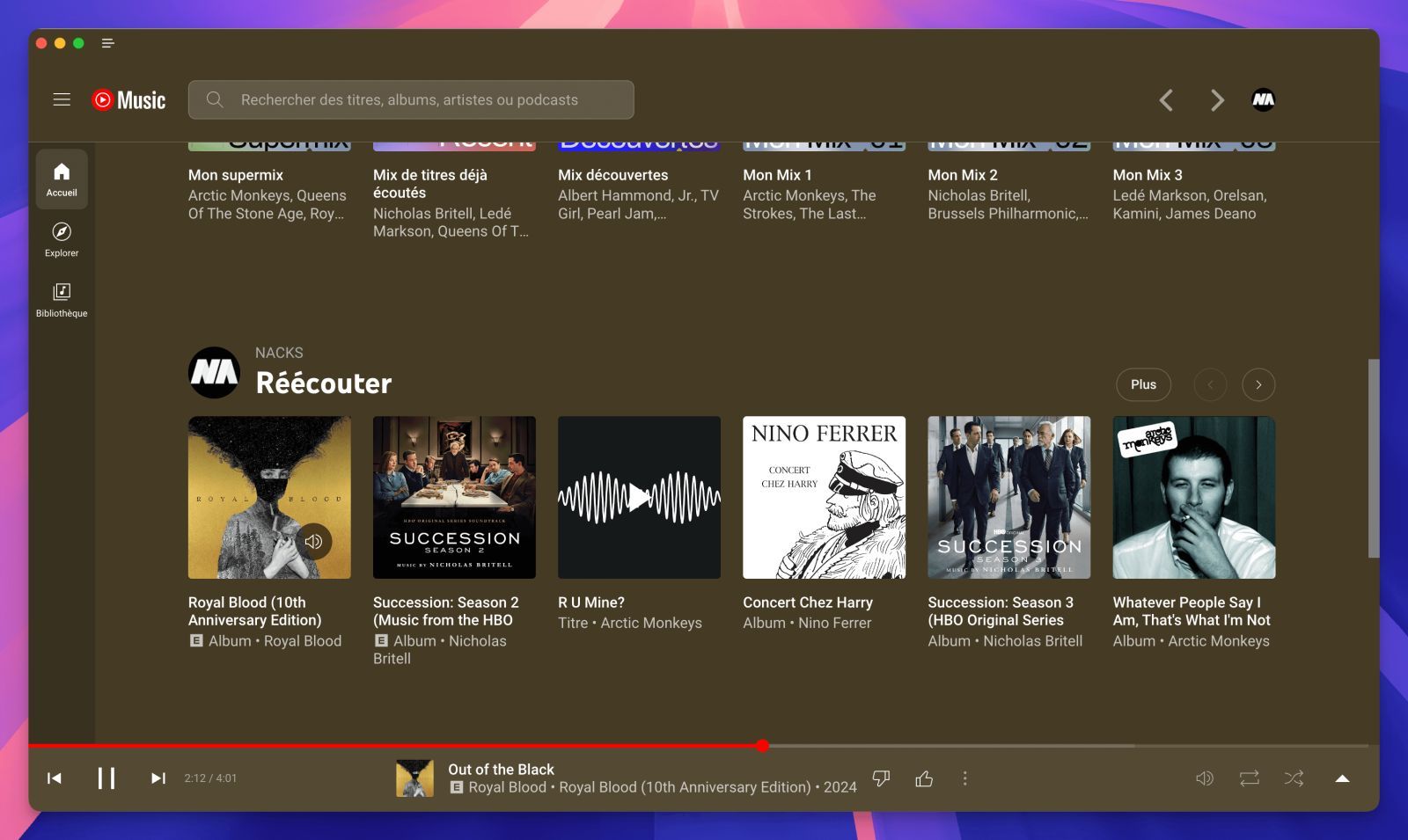
Task: Click the YouTube Music logo
Action: [128, 100]
